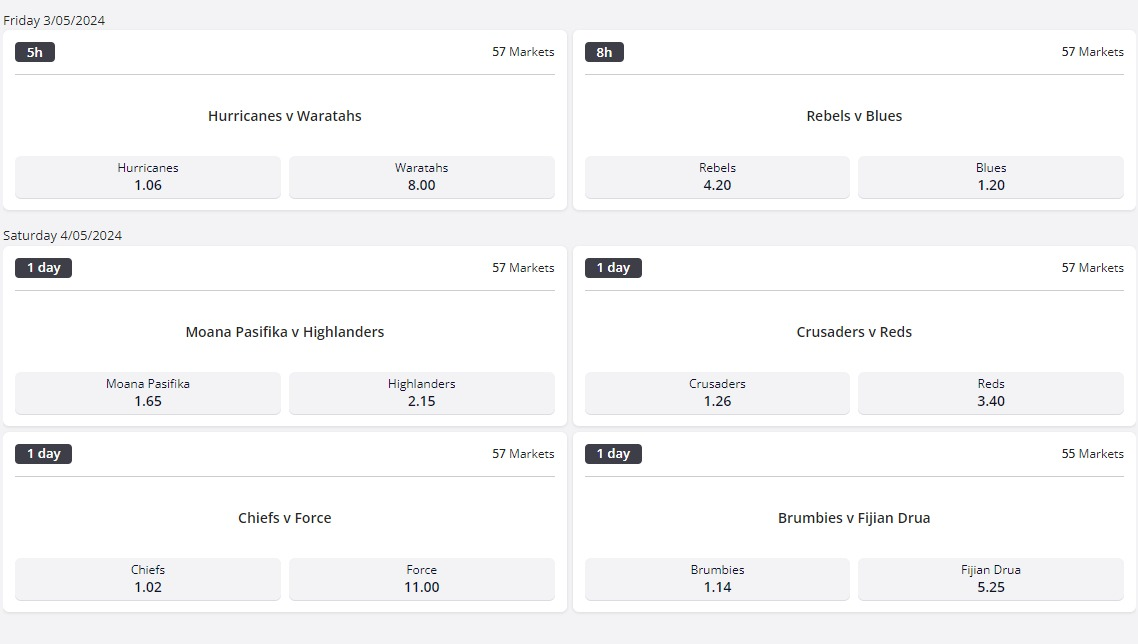
Task: Bet on Force at 11.00
Action: tap(421, 579)
